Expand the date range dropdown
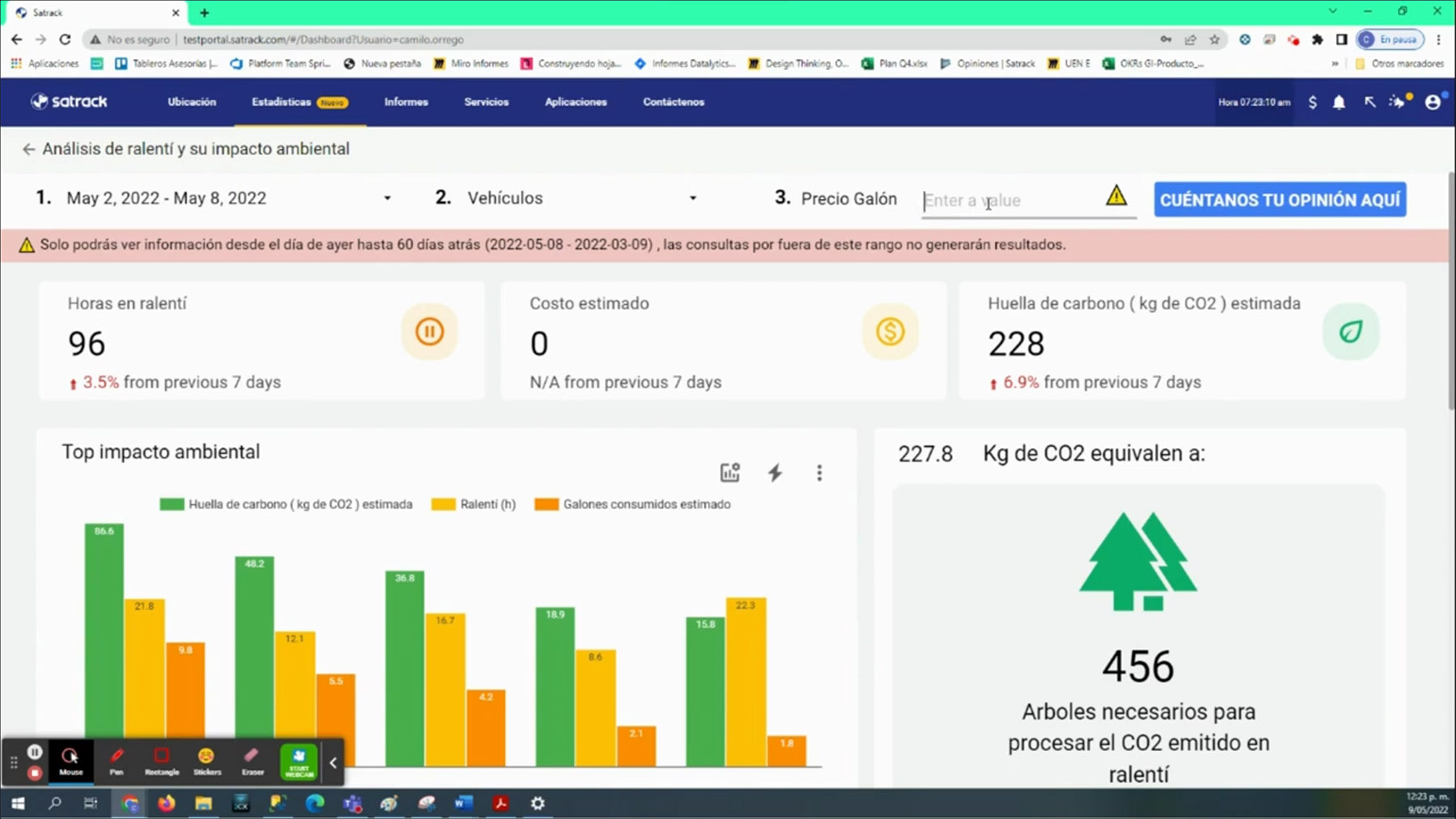This screenshot has height=819, width=1456. (x=387, y=198)
